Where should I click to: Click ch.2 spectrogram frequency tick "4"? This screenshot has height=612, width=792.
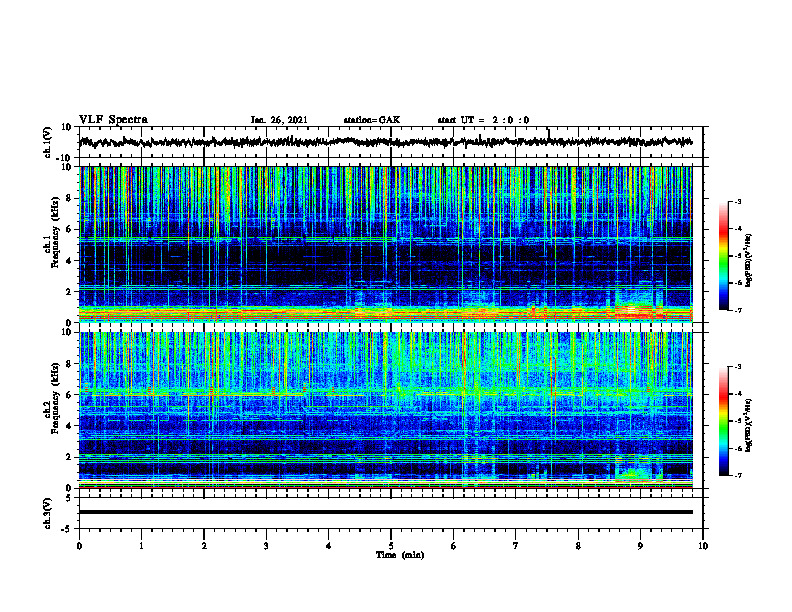point(69,426)
